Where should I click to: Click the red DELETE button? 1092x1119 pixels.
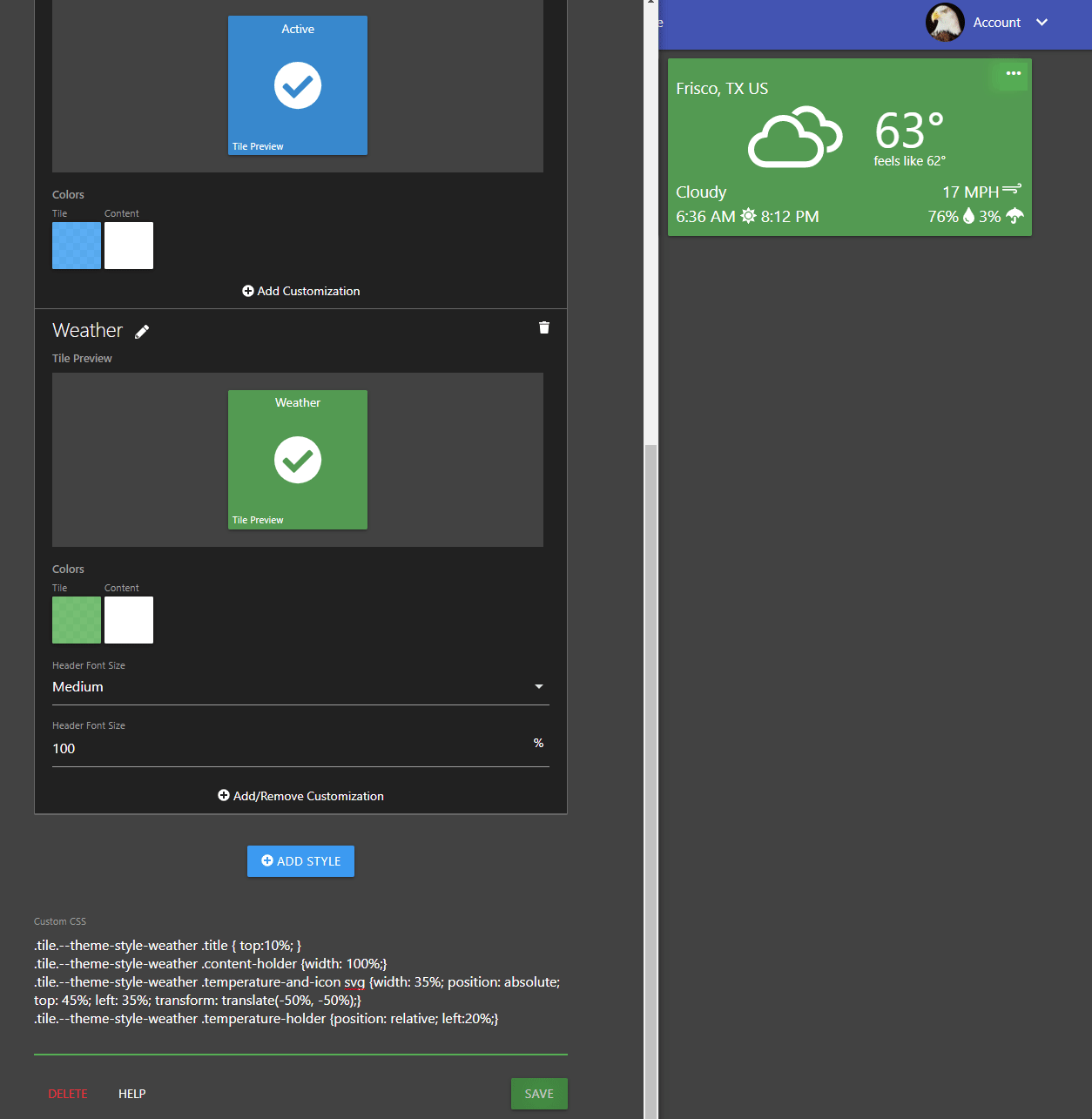tap(68, 1094)
